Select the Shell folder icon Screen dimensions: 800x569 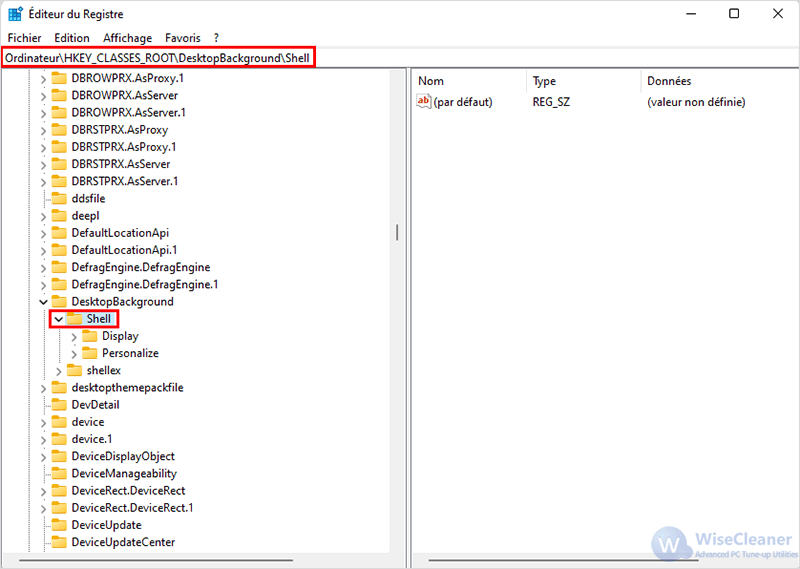tap(74, 318)
